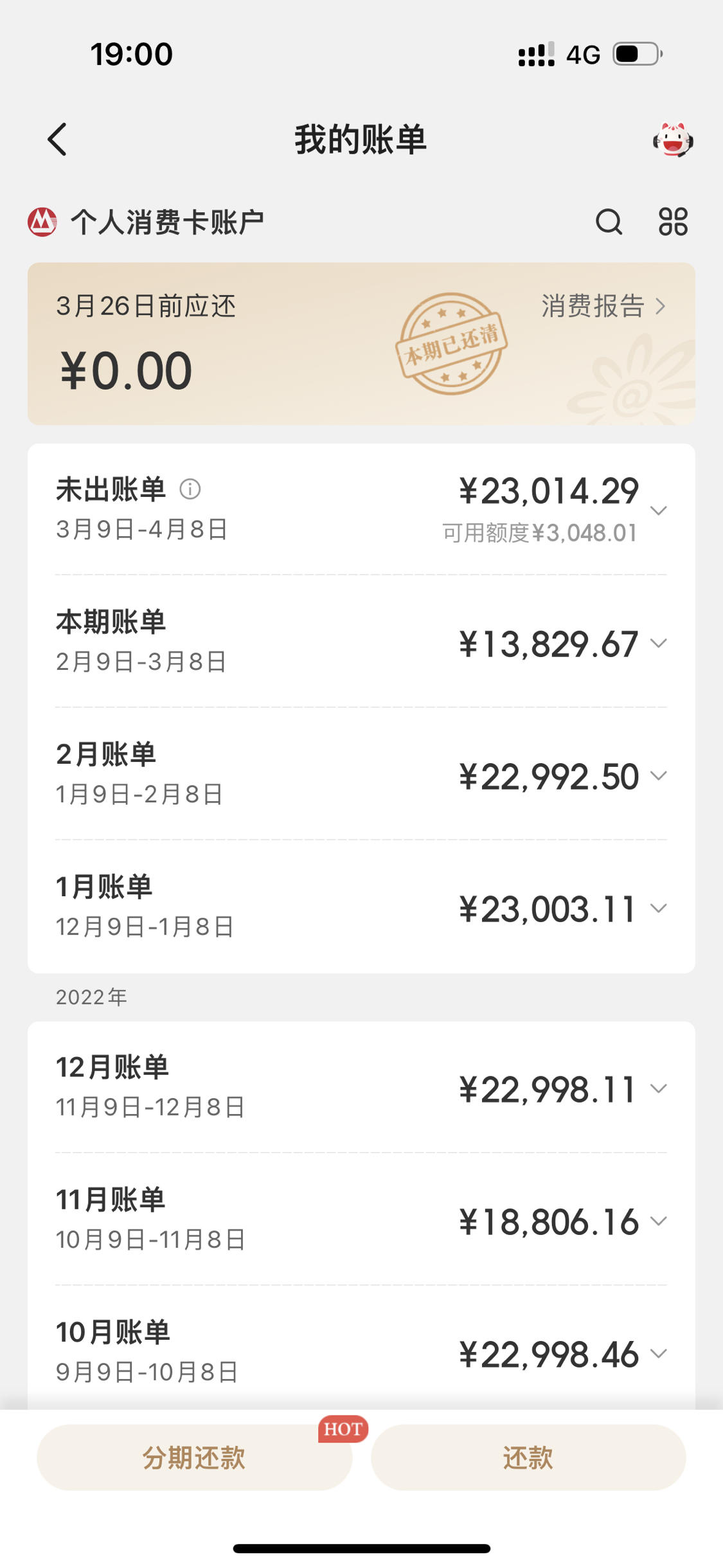The width and height of the screenshot is (723, 1568).
Task: Tap the back arrow icon
Action: (x=57, y=140)
